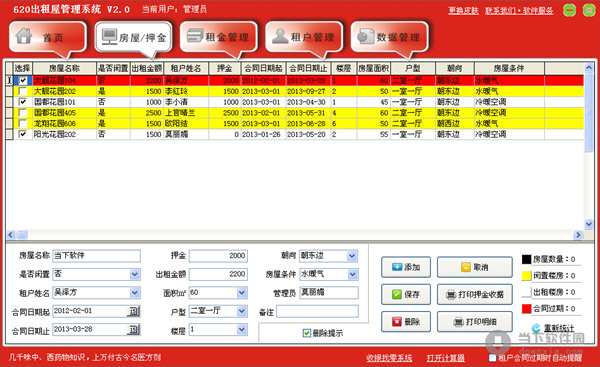
Task: Click the 删除 delete button
Action: pyautogui.click(x=406, y=322)
